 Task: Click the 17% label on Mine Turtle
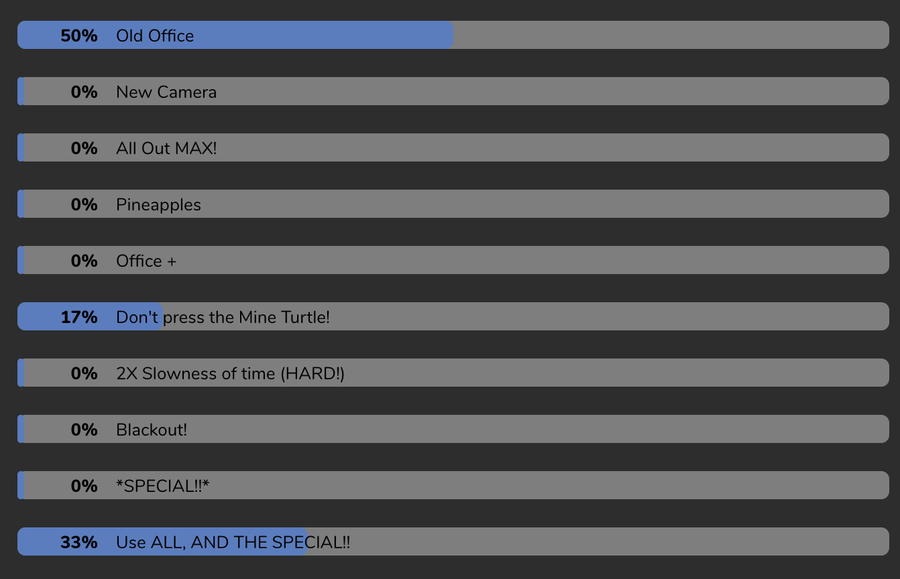[x=79, y=317]
